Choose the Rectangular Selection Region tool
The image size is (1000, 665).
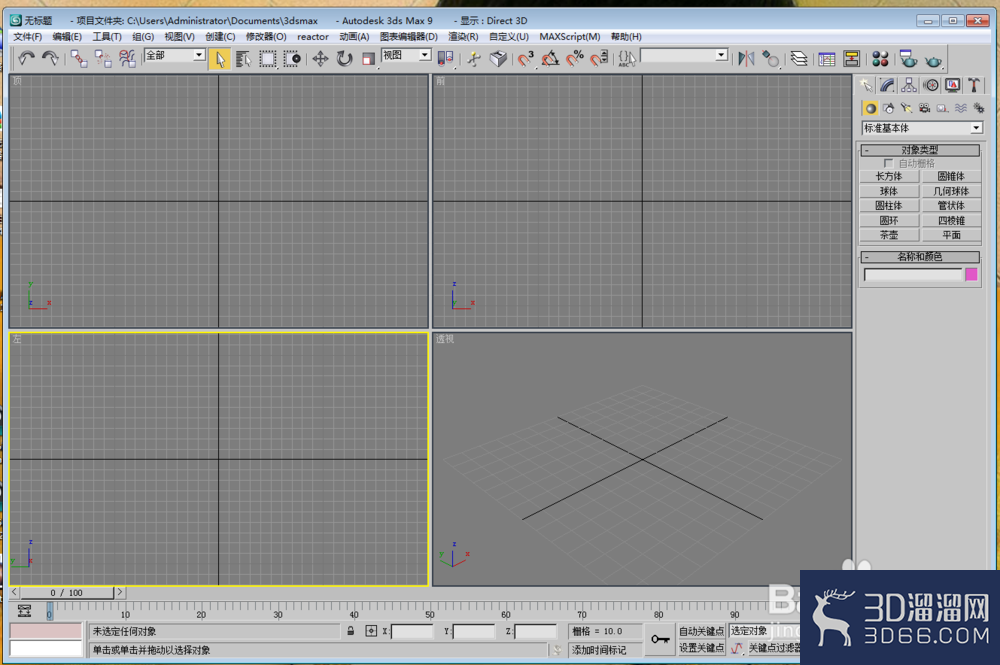[x=268, y=59]
